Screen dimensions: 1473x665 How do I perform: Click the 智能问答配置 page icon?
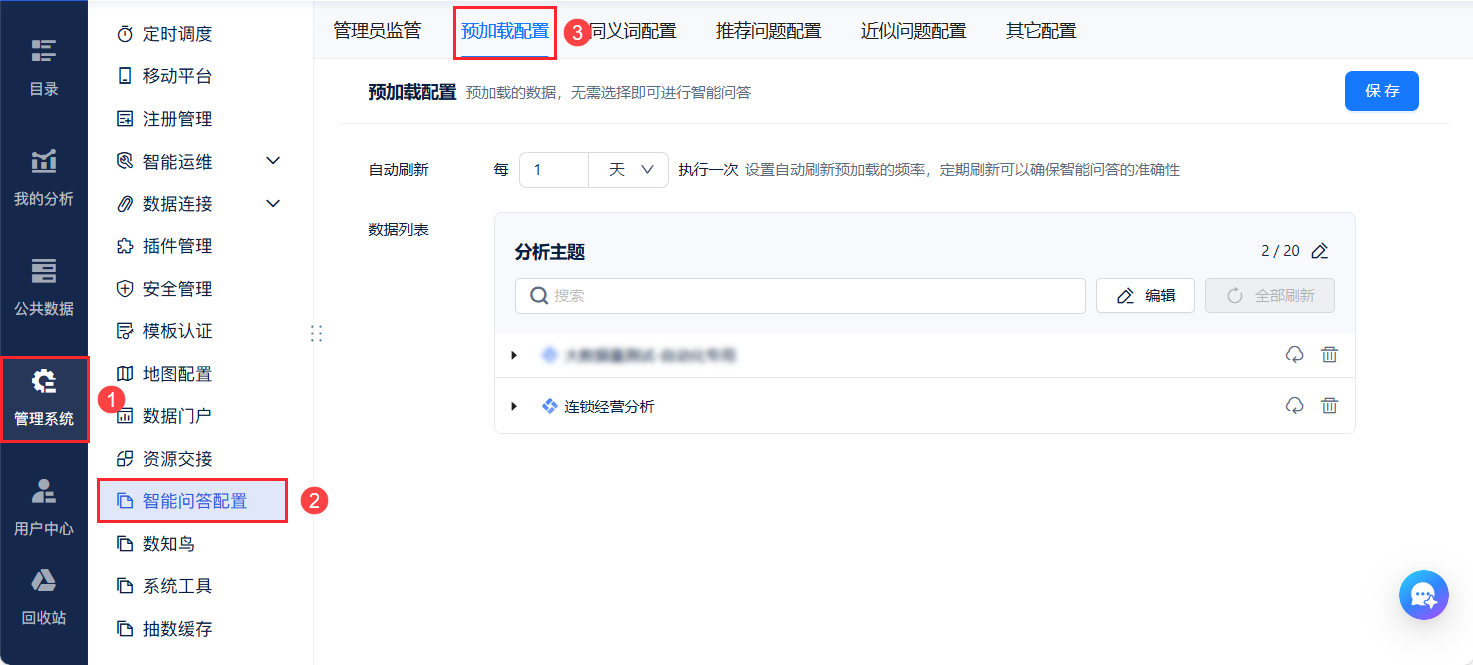[x=125, y=501]
